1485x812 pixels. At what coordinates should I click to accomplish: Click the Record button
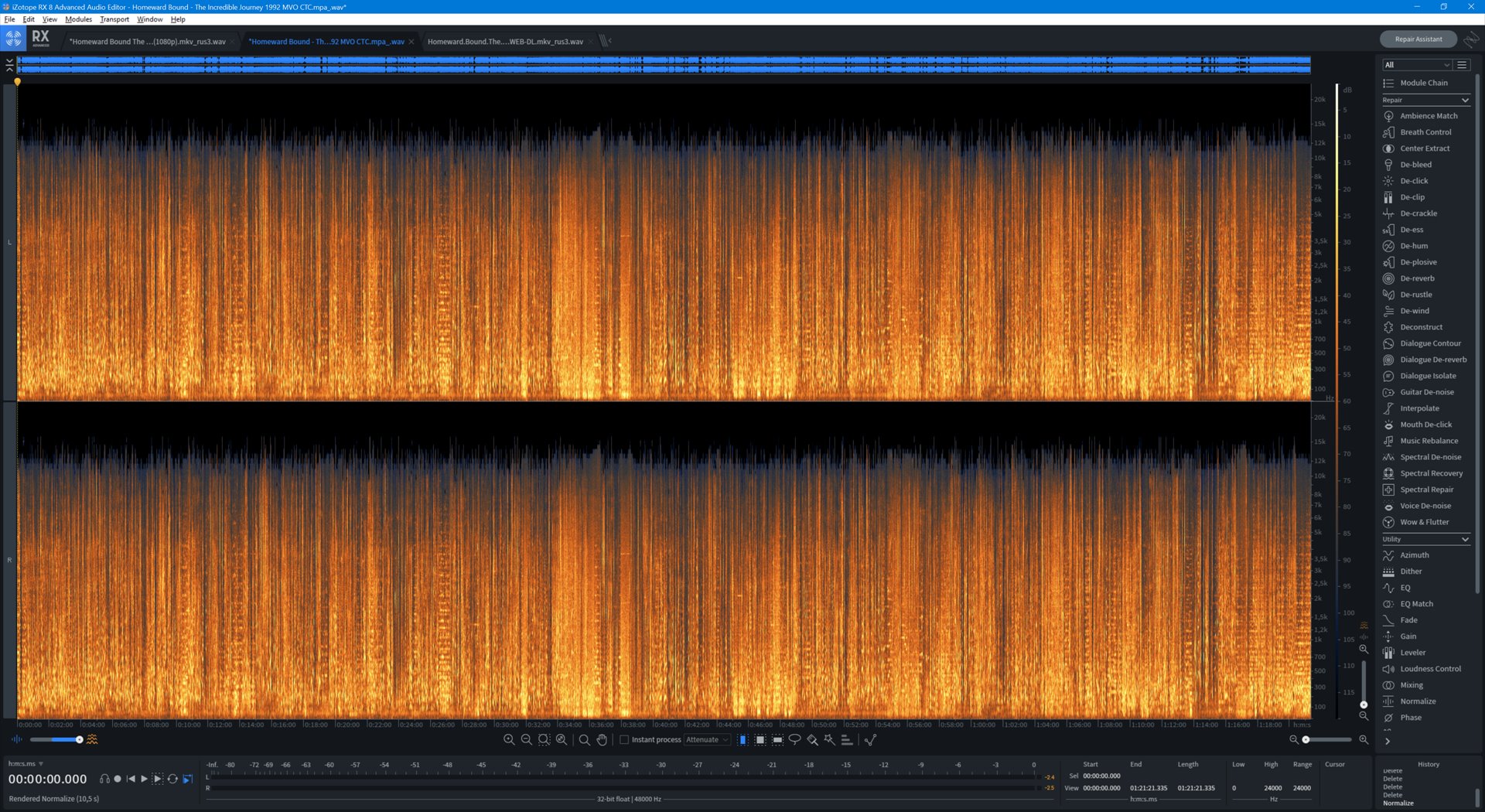tap(118, 779)
